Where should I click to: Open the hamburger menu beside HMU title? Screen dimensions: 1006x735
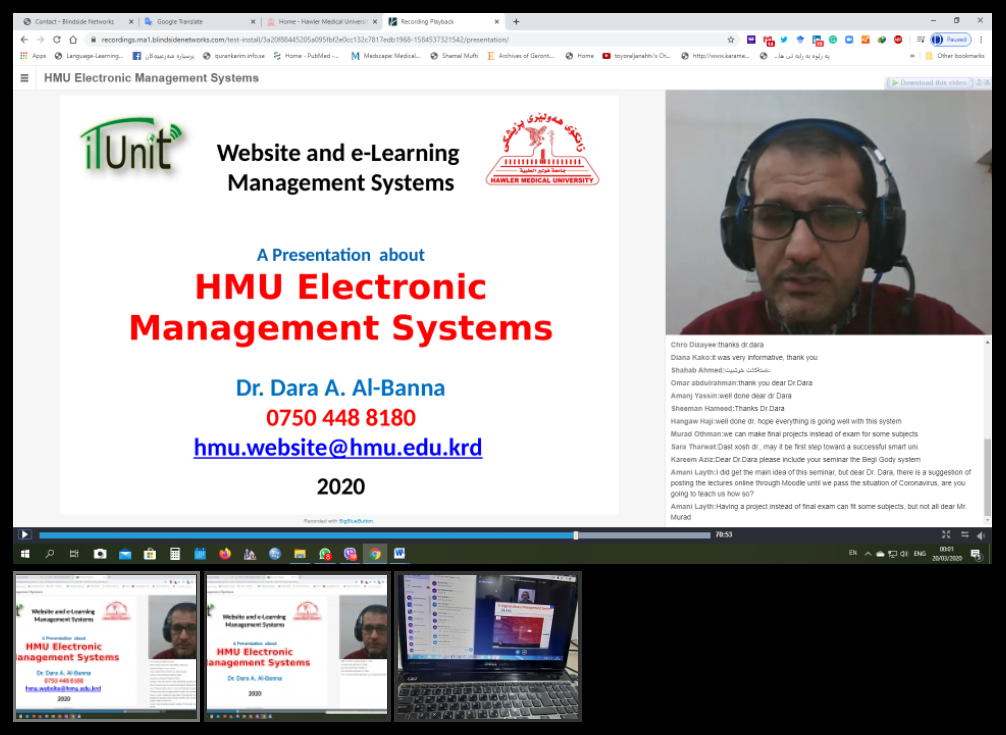click(x=24, y=78)
